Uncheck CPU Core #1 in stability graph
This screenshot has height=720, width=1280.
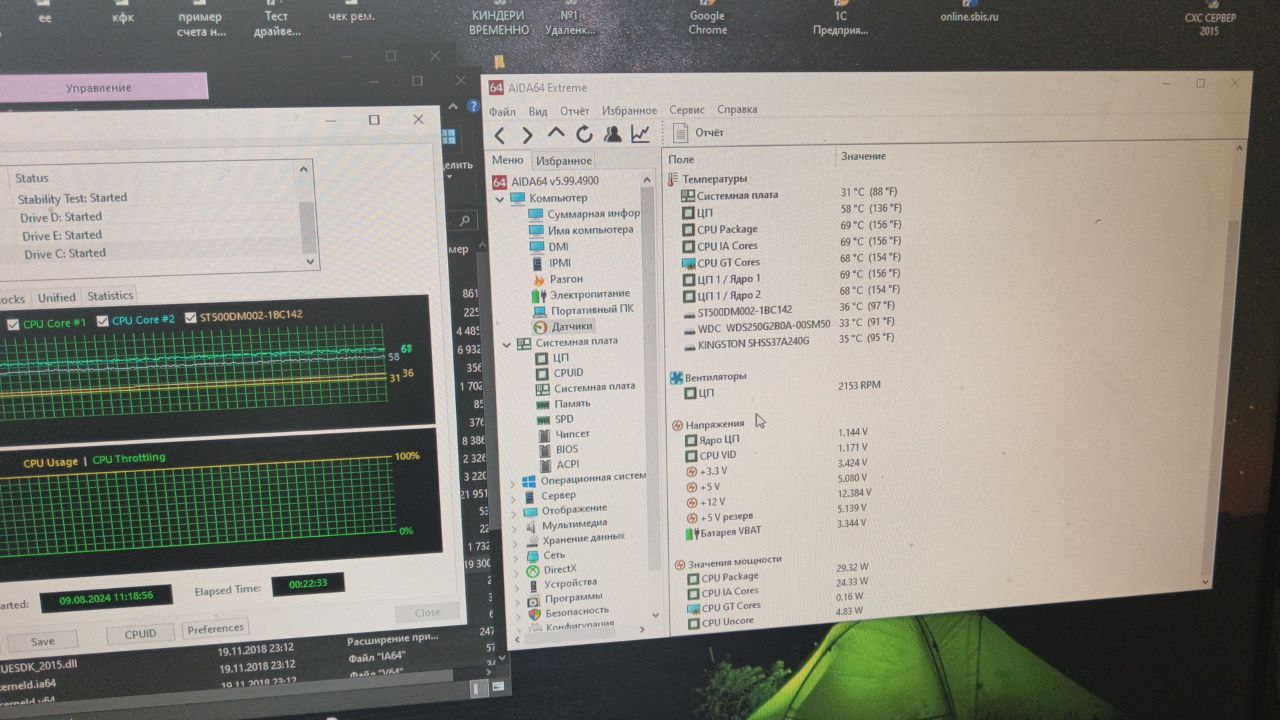tap(13, 324)
